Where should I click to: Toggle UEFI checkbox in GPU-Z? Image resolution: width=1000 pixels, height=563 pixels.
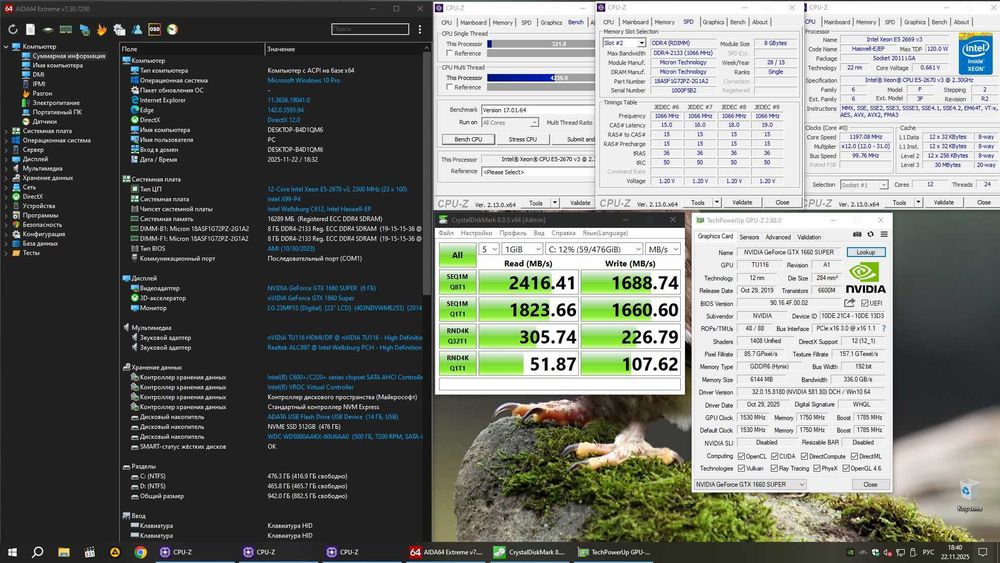pos(864,303)
